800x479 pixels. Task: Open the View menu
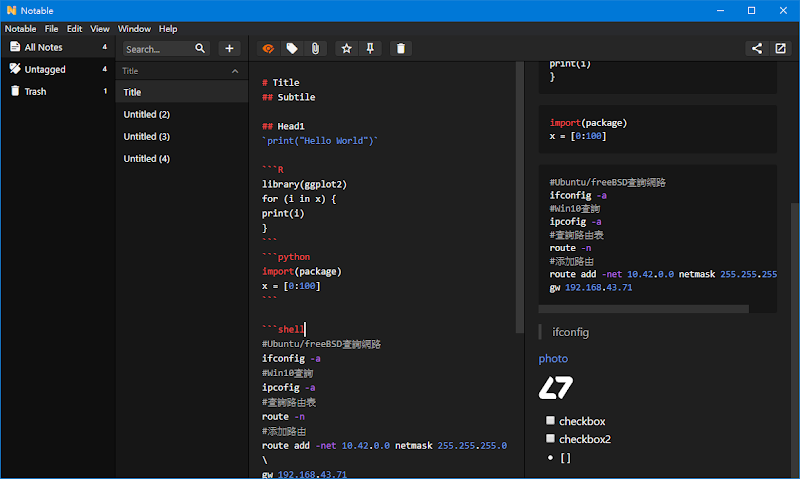[x=99, y=29]
